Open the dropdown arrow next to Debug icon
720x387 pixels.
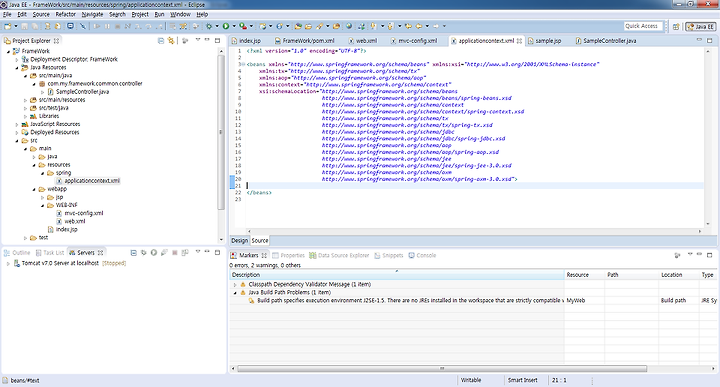217,26
